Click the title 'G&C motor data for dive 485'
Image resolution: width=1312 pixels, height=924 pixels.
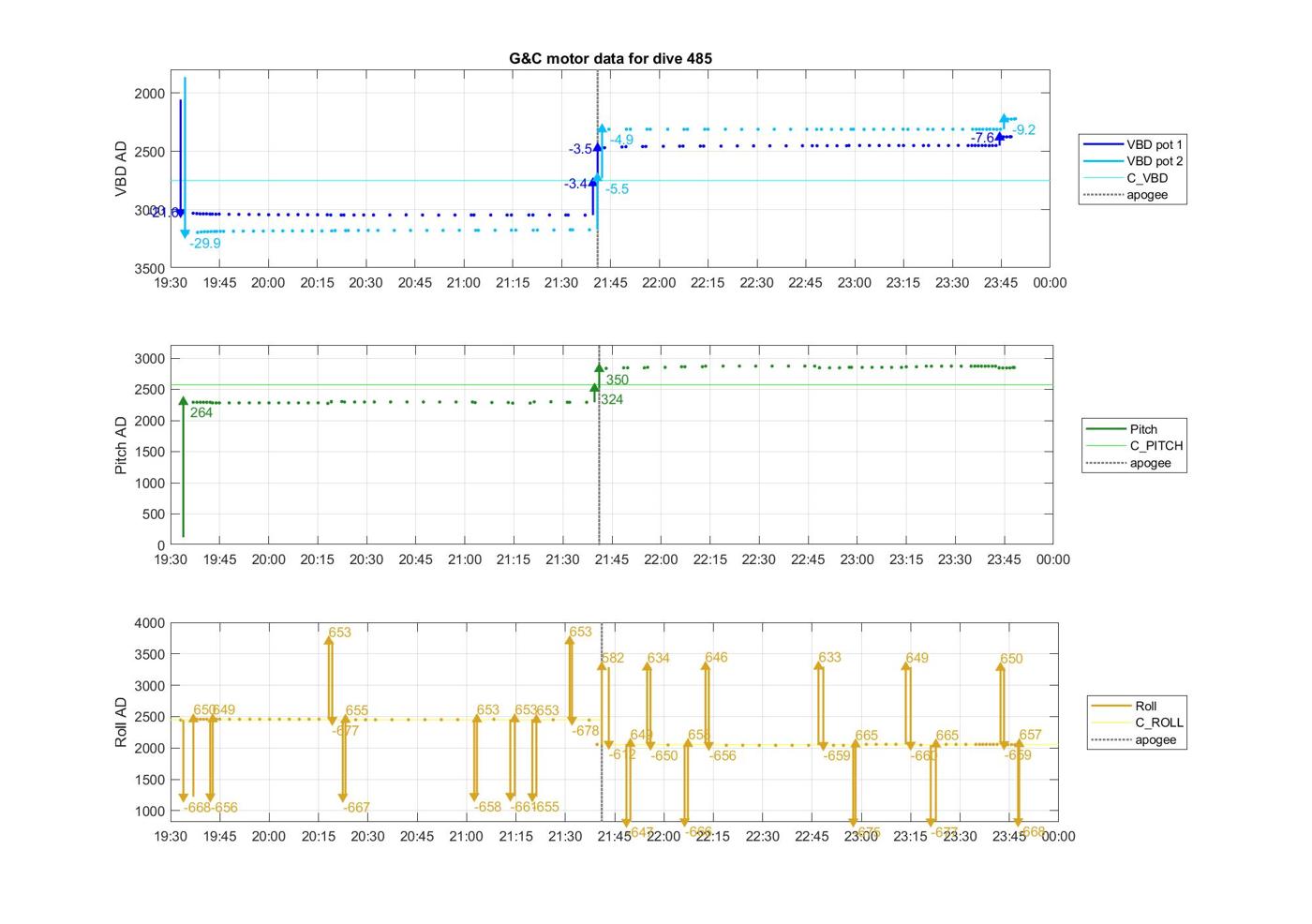[610, 58]
